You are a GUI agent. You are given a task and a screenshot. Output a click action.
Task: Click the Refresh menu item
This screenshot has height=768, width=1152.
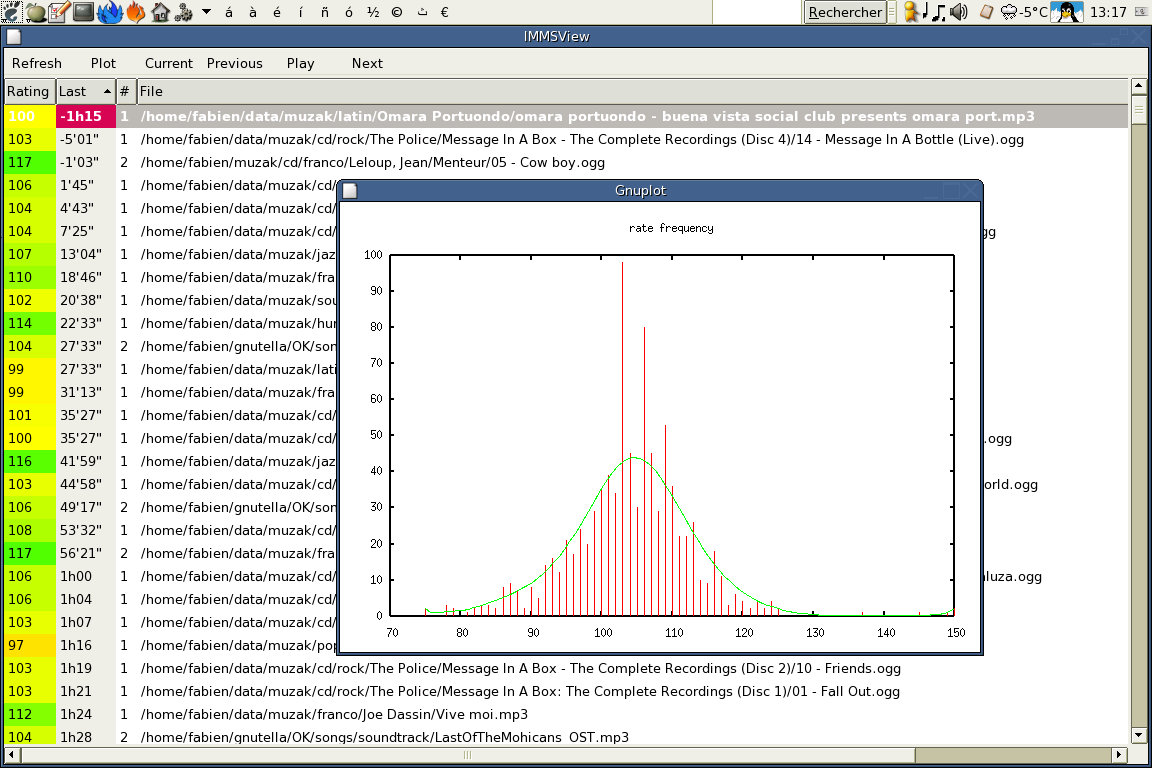pos(37,63)
